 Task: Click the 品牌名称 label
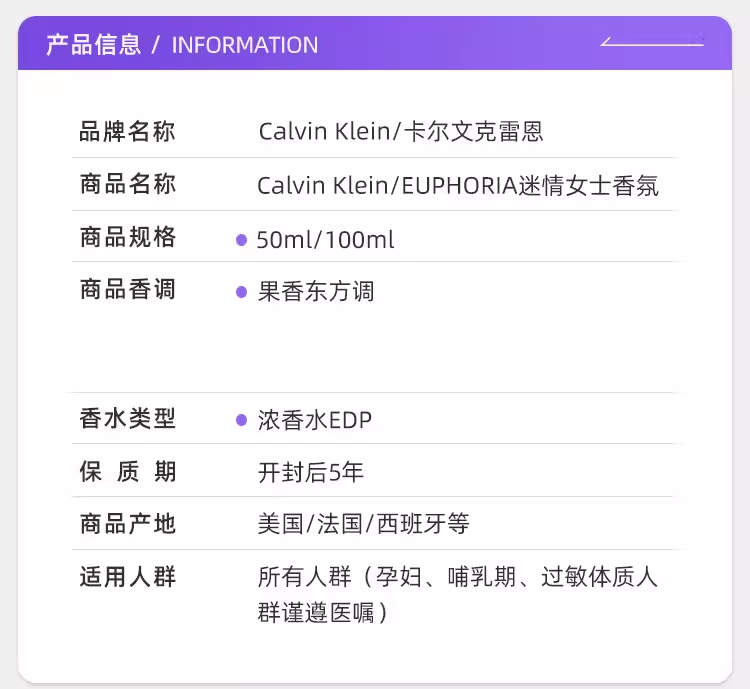[127, 132]
